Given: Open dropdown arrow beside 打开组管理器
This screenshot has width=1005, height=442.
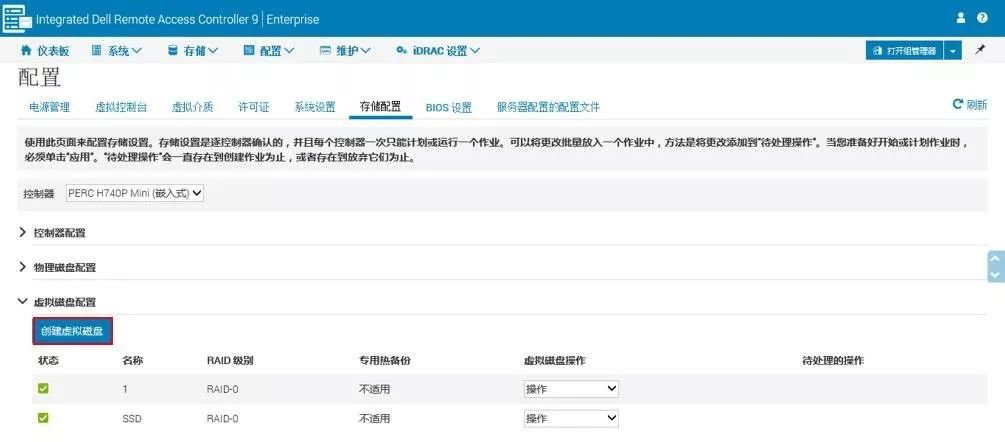Looking at the screenshot, I should tap(953, 51).
